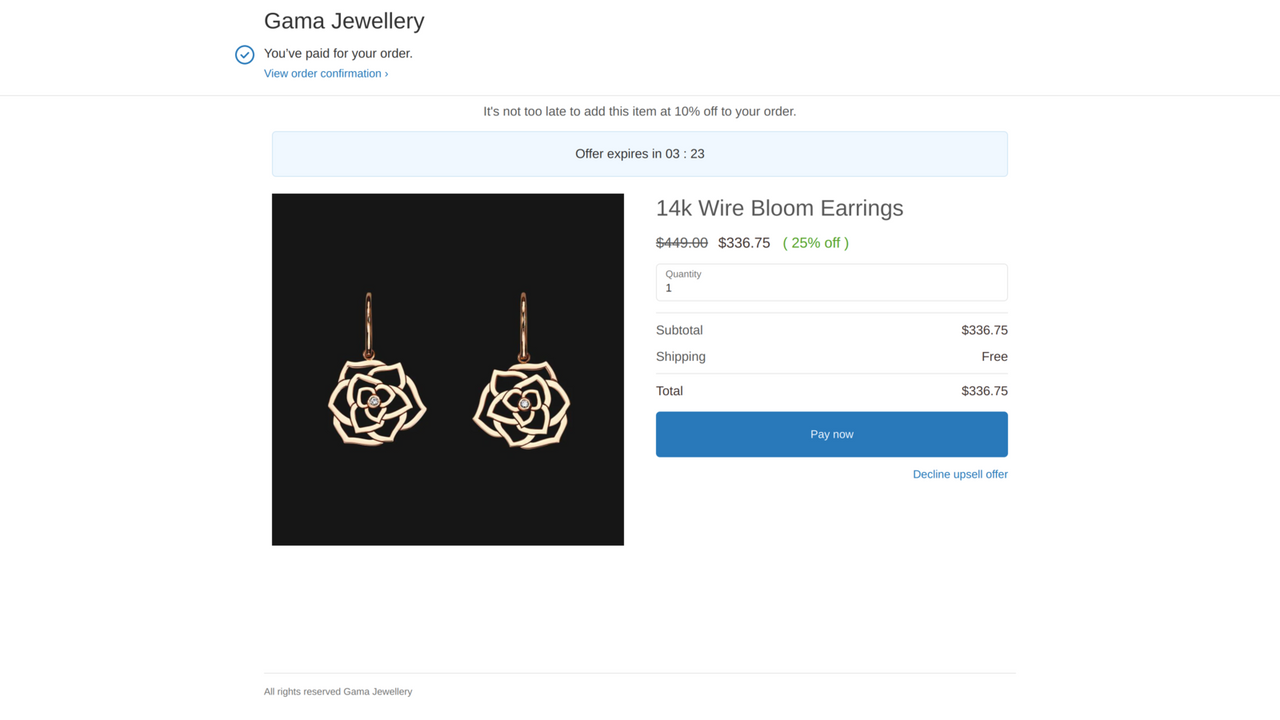Click the green 25% off label
Image resolution: width=1280 pixels, height=720 pixels.
815,242
